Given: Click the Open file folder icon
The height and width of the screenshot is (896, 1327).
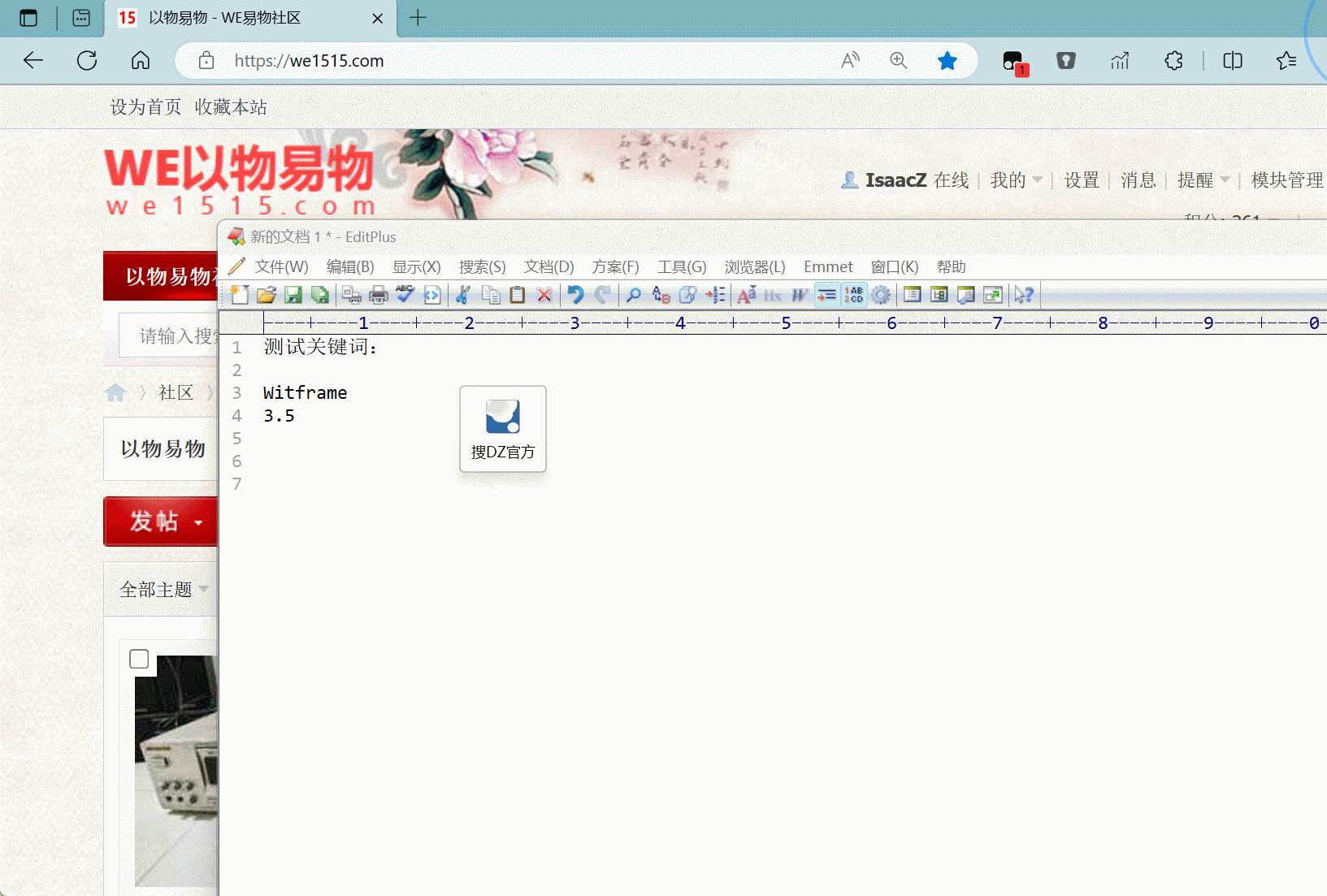Looking at the screenshot, I should pyautogui.click(x=267, y=295).
